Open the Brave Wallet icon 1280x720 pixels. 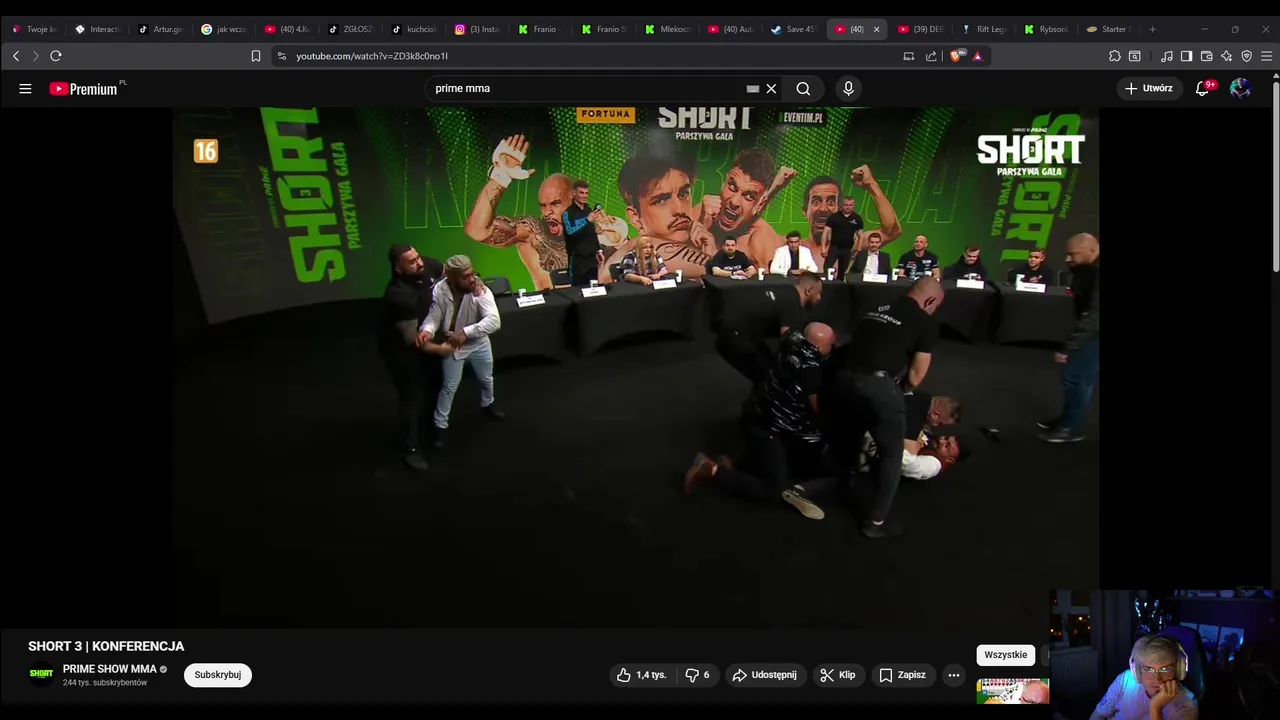[x=1207, y=56]
